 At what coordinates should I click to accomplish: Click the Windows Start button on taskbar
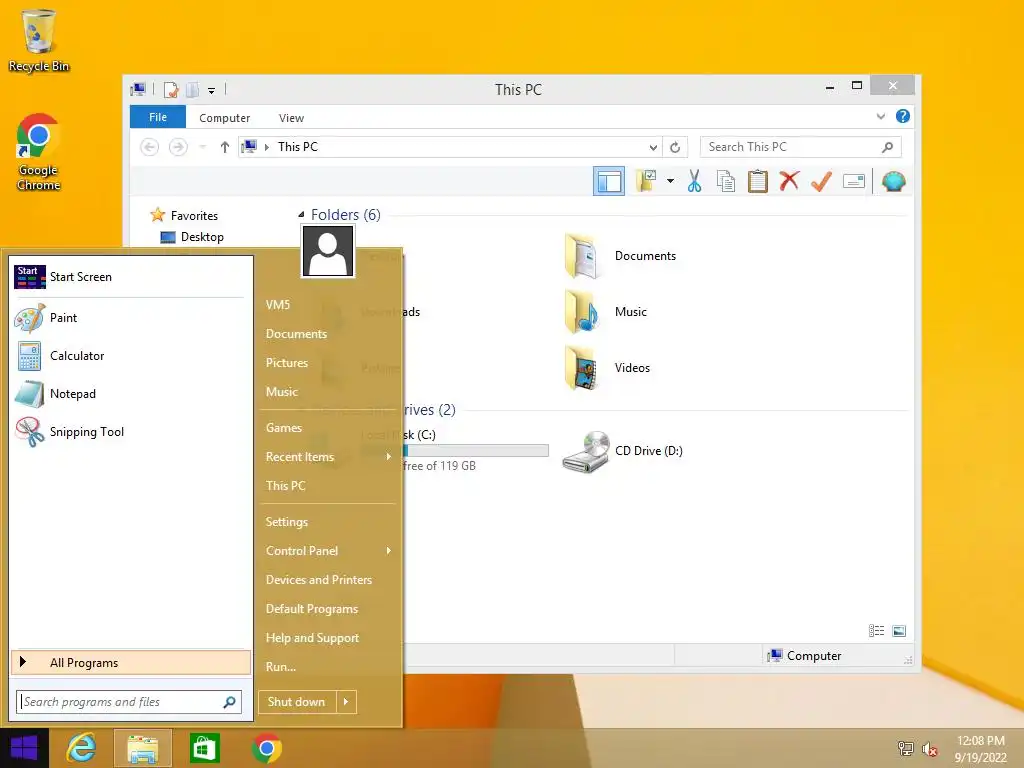click(24, 748)
